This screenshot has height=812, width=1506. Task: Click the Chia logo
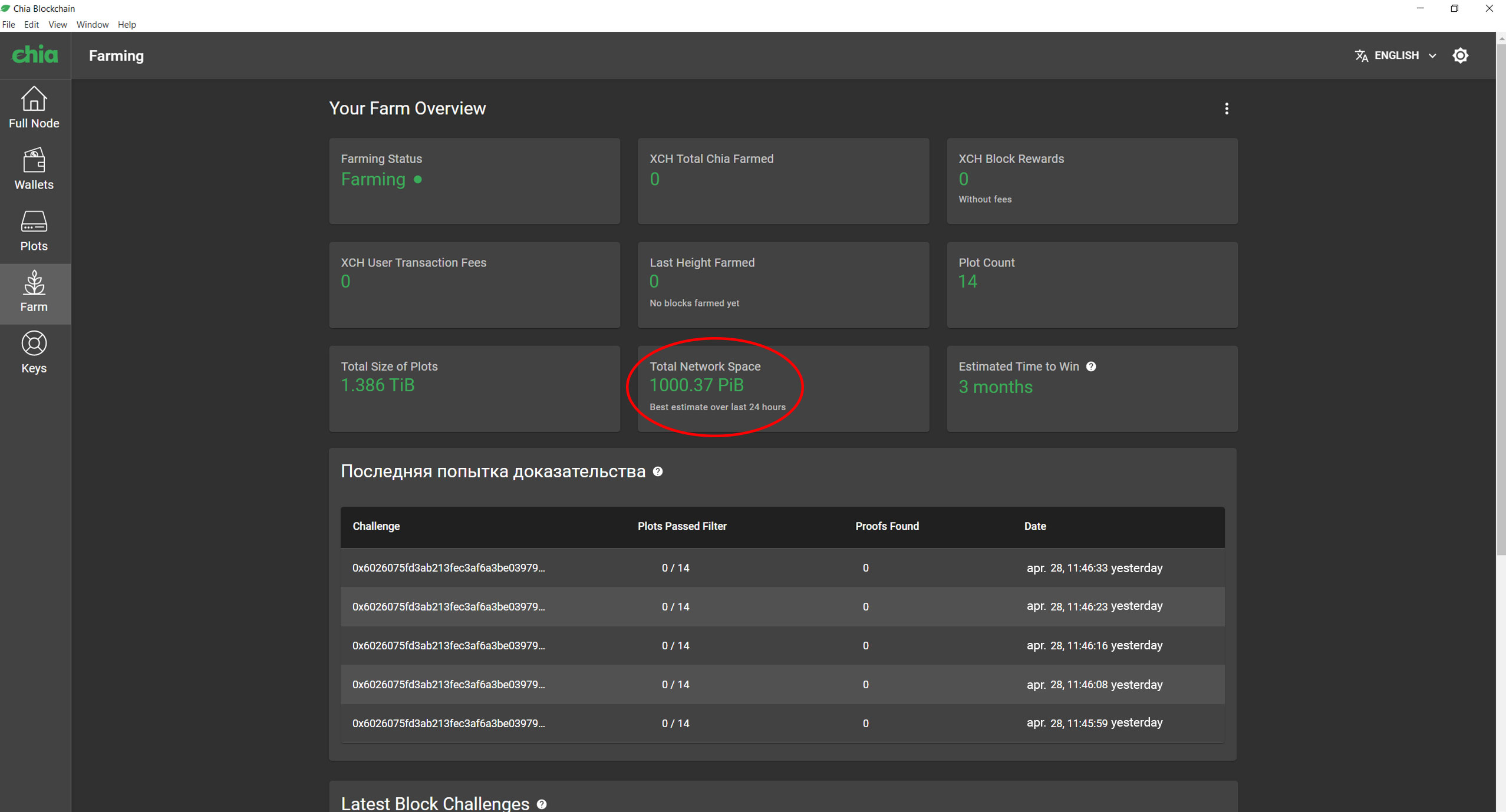click(x=35, y=55)
